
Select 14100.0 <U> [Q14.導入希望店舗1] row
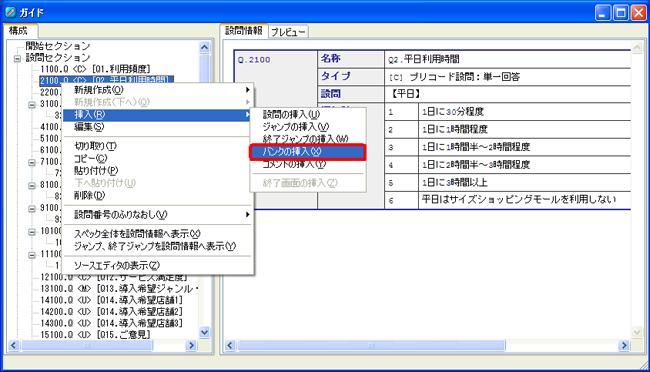(111, 300)
